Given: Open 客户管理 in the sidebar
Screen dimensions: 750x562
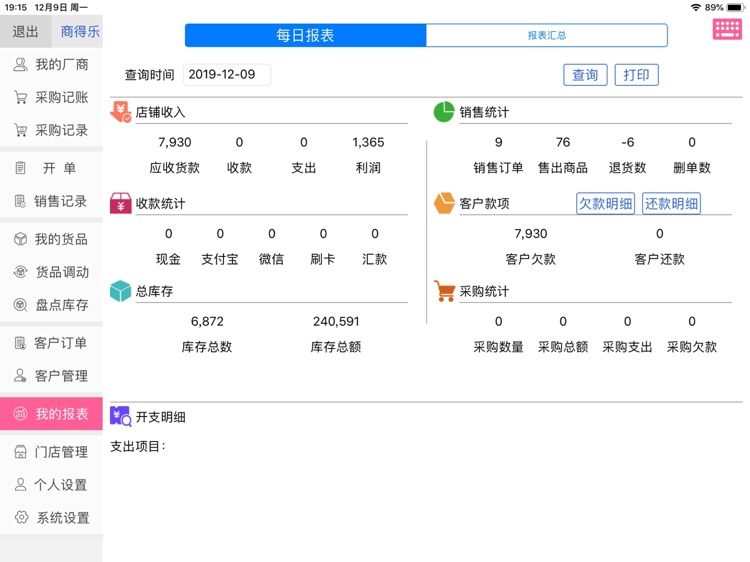Looking at the screenshot, I should click(51, 375).
